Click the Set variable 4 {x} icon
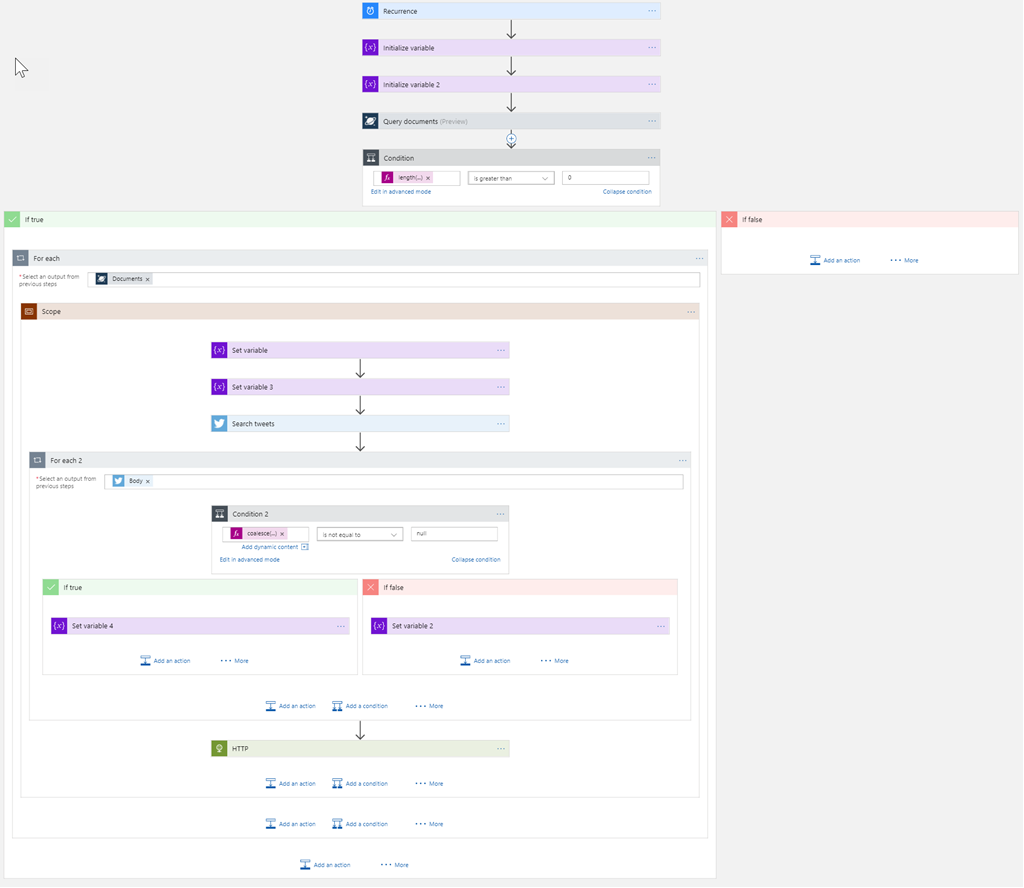This screenshot has height=888, width=1024. click(x=59, y=625)
